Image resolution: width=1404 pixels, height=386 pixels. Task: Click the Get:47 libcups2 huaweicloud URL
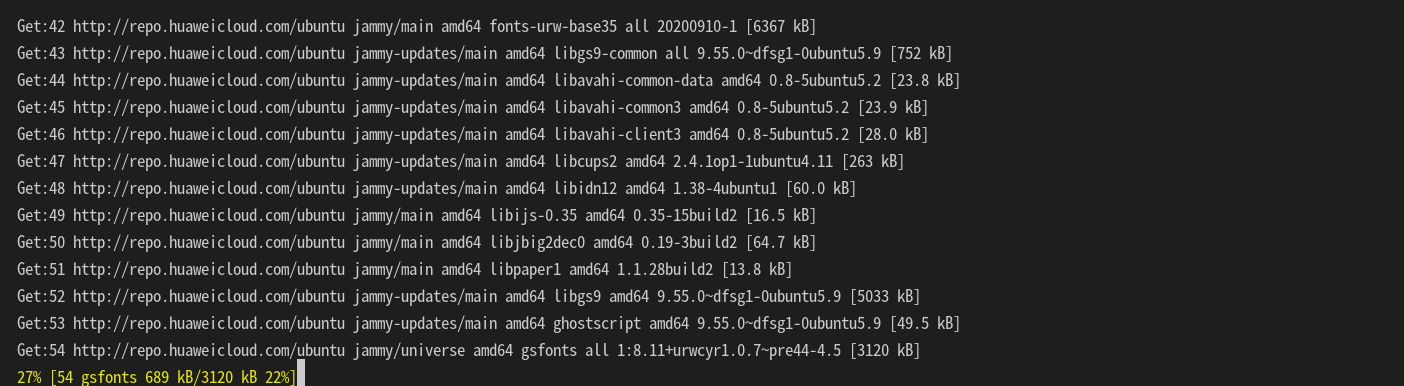pos(209,162)
